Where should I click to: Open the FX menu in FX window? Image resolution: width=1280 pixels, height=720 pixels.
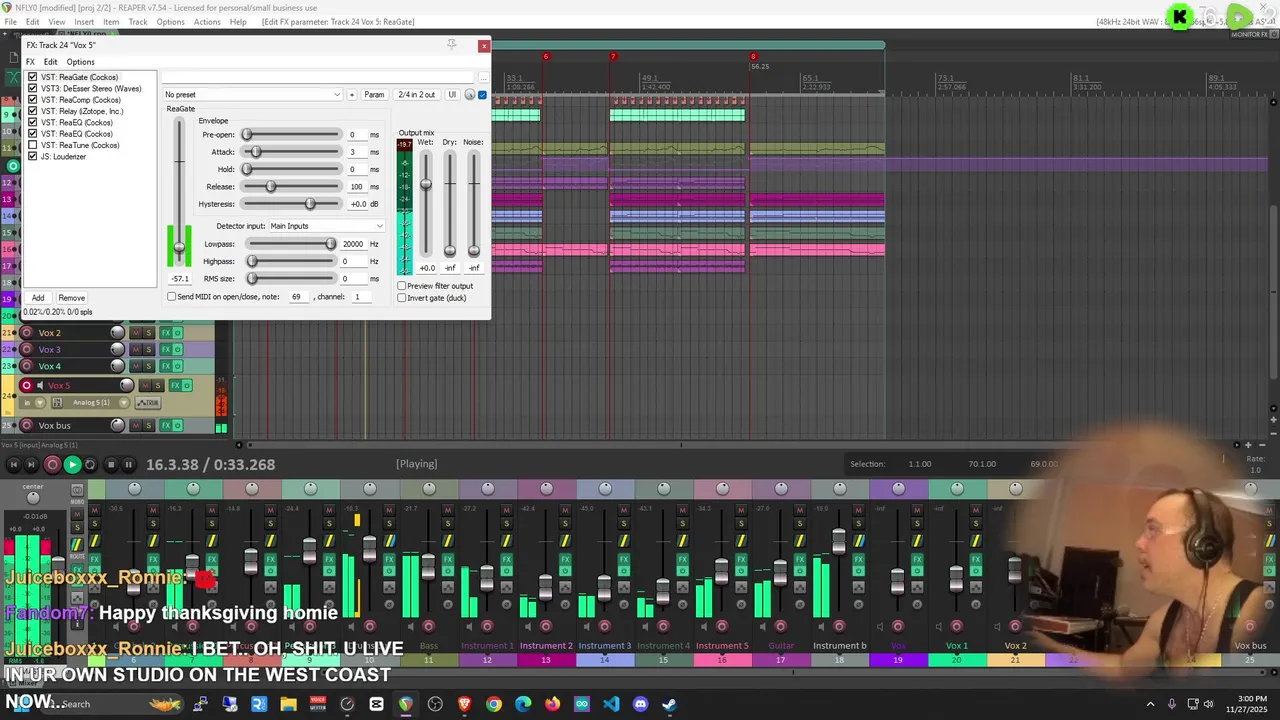[x=30, y=62]
